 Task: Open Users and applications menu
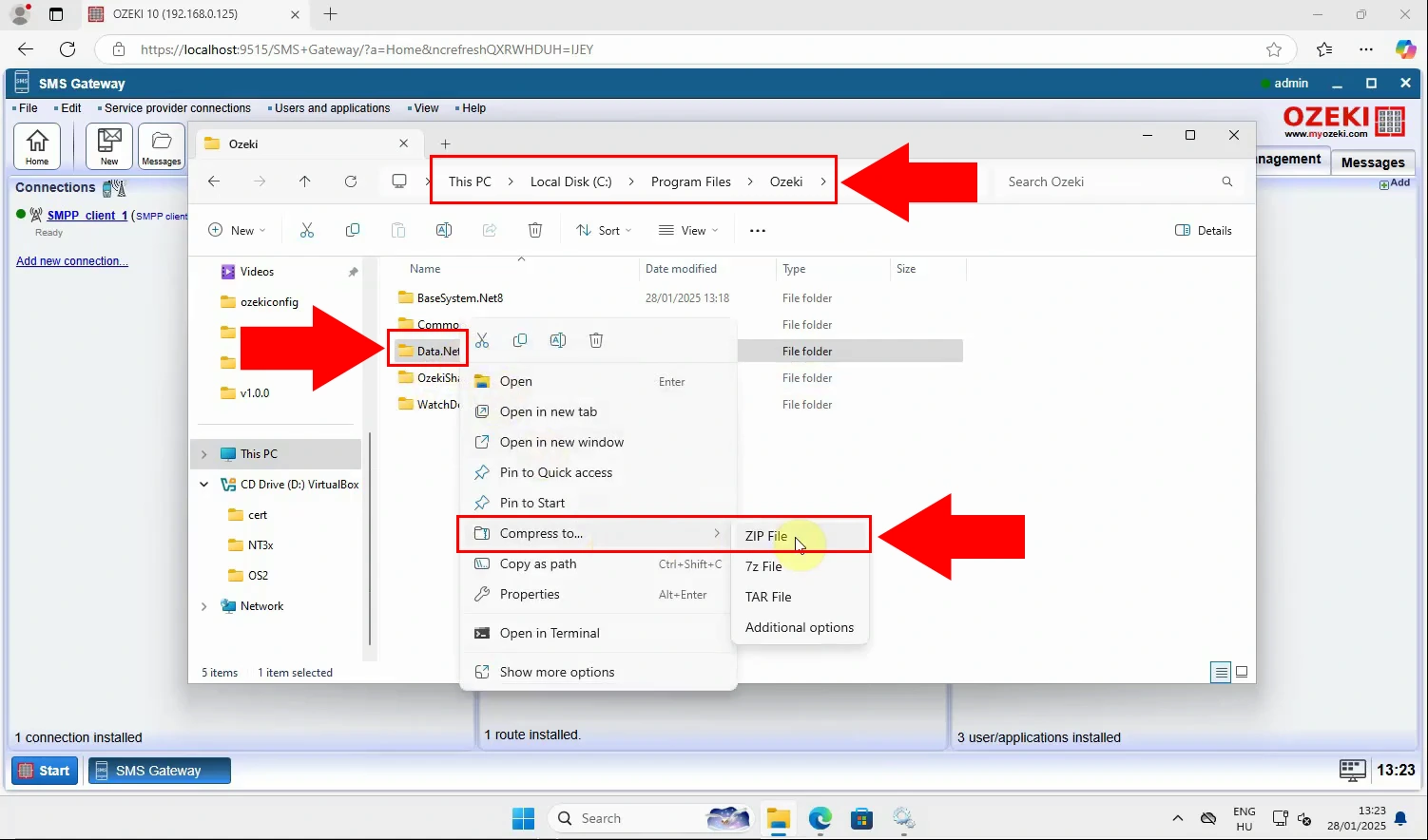tap(332, 108)
